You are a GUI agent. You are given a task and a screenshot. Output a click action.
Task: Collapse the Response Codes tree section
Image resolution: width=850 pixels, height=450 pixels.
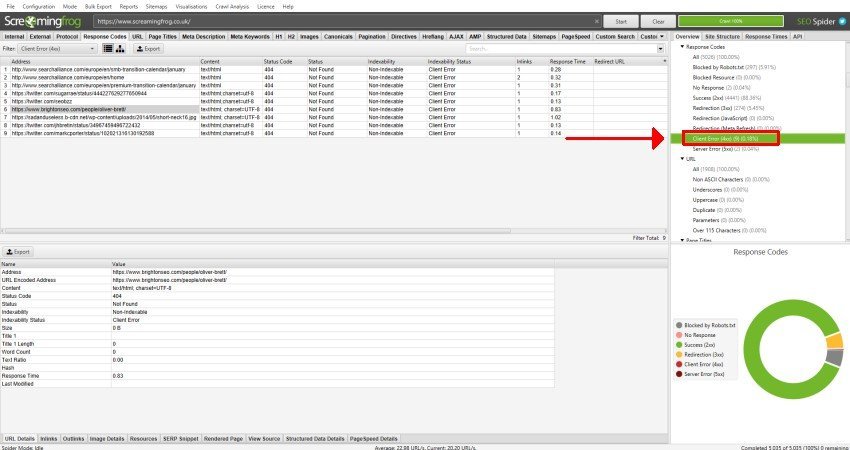[x=681, y=47]
